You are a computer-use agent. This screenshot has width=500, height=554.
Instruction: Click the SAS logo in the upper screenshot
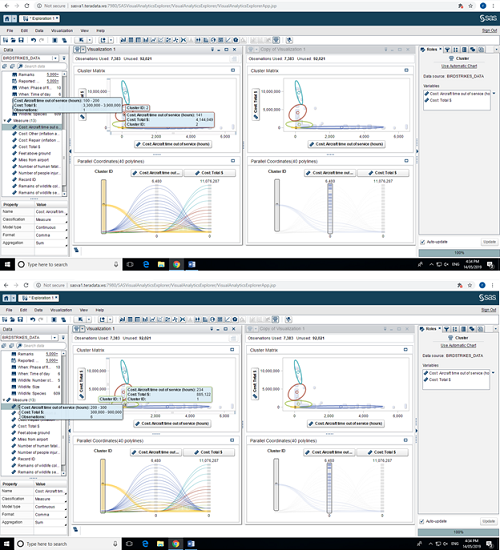coord(488,18)
